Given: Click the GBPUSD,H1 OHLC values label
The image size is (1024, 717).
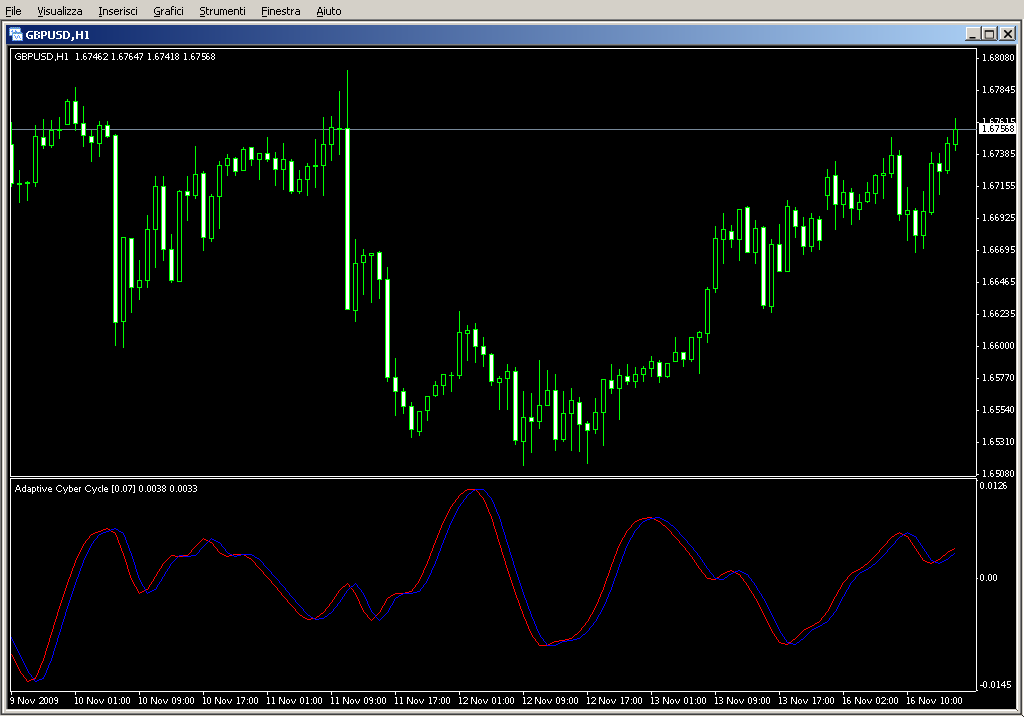Looking at the screenshot, I should (x=115, y=57).
